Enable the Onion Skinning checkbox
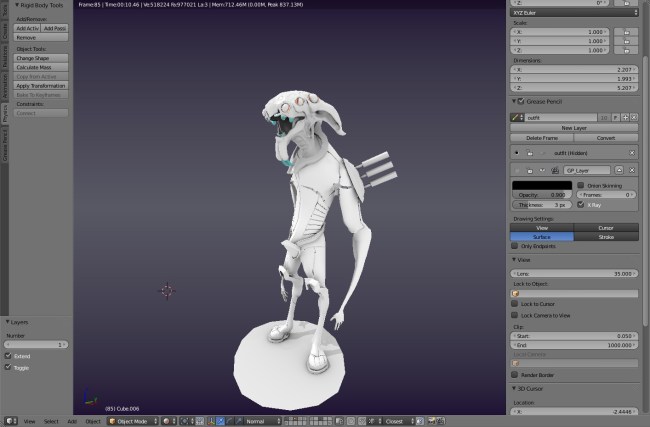The image size is (650, 427). pyautogui.click(x=581, y=186)
